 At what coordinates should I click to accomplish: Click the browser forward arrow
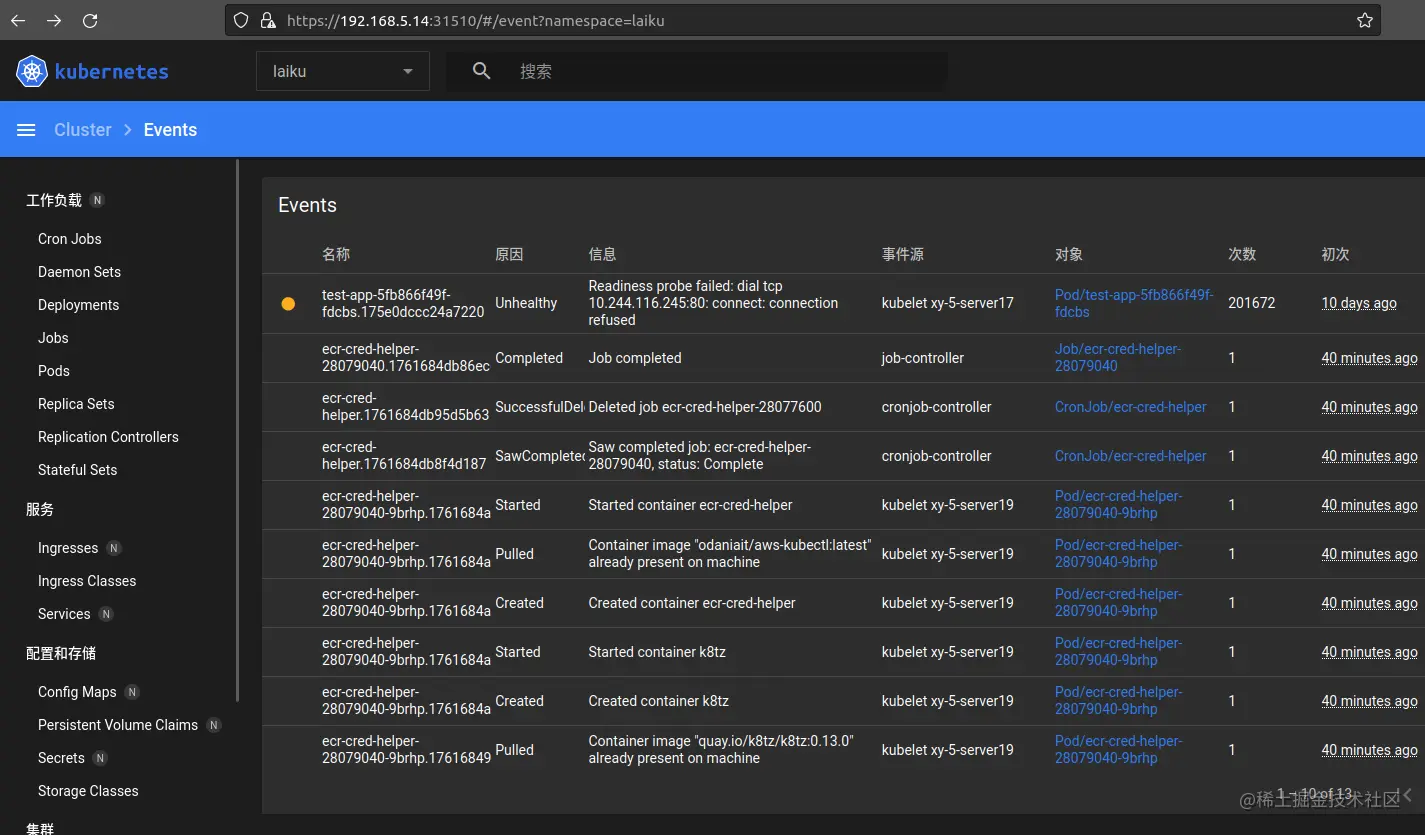pos(54,20)
